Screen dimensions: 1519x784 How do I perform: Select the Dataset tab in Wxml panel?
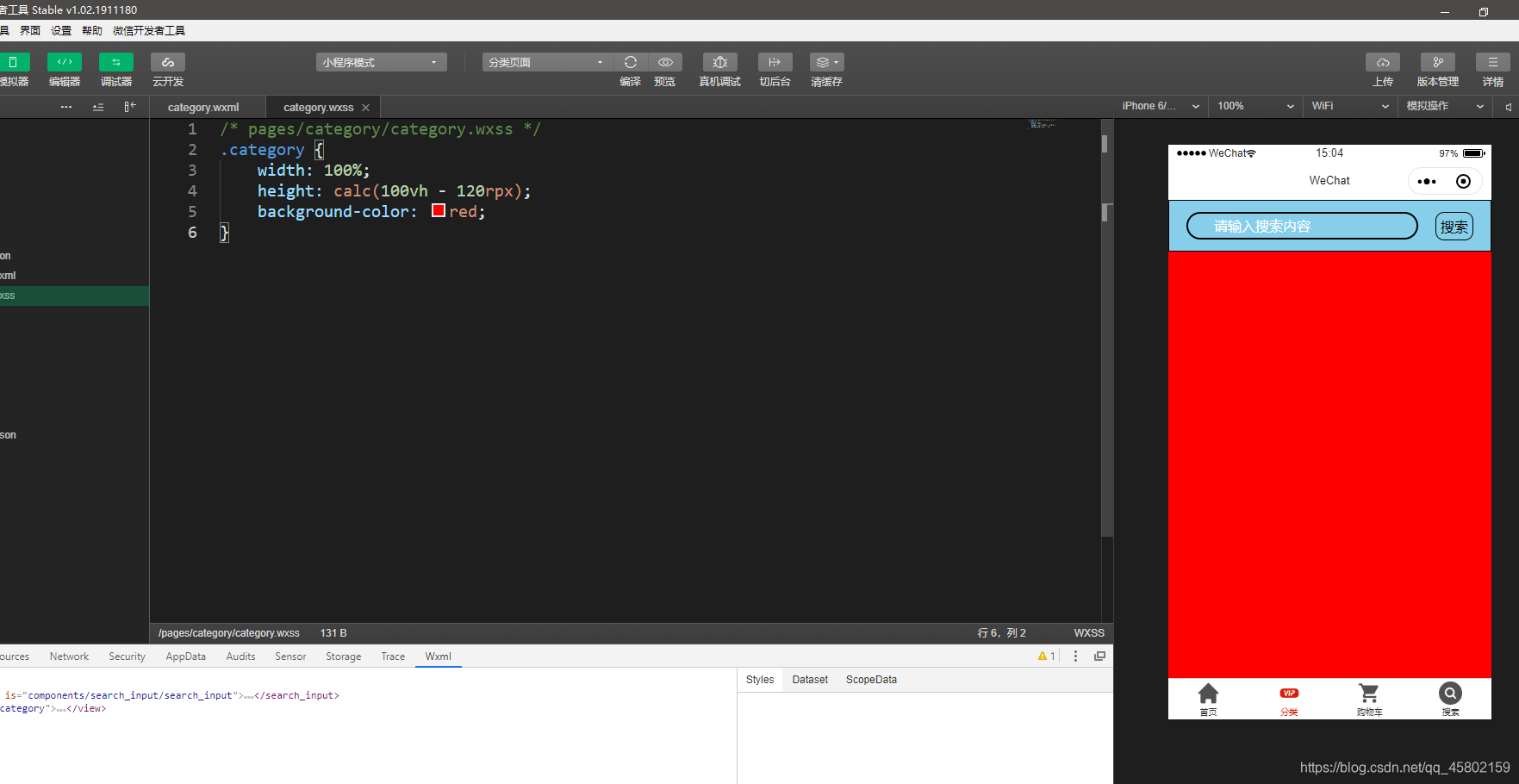(810, 680)
